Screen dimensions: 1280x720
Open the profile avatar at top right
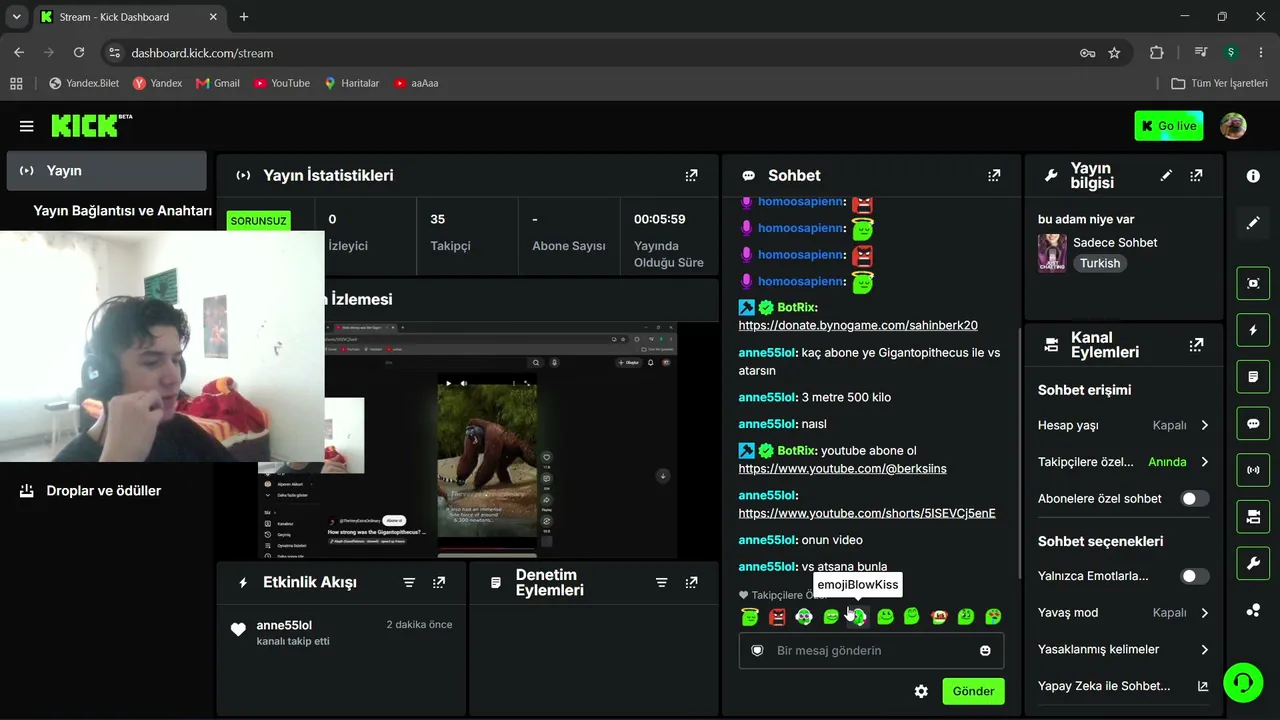(x=1233, y=126)
